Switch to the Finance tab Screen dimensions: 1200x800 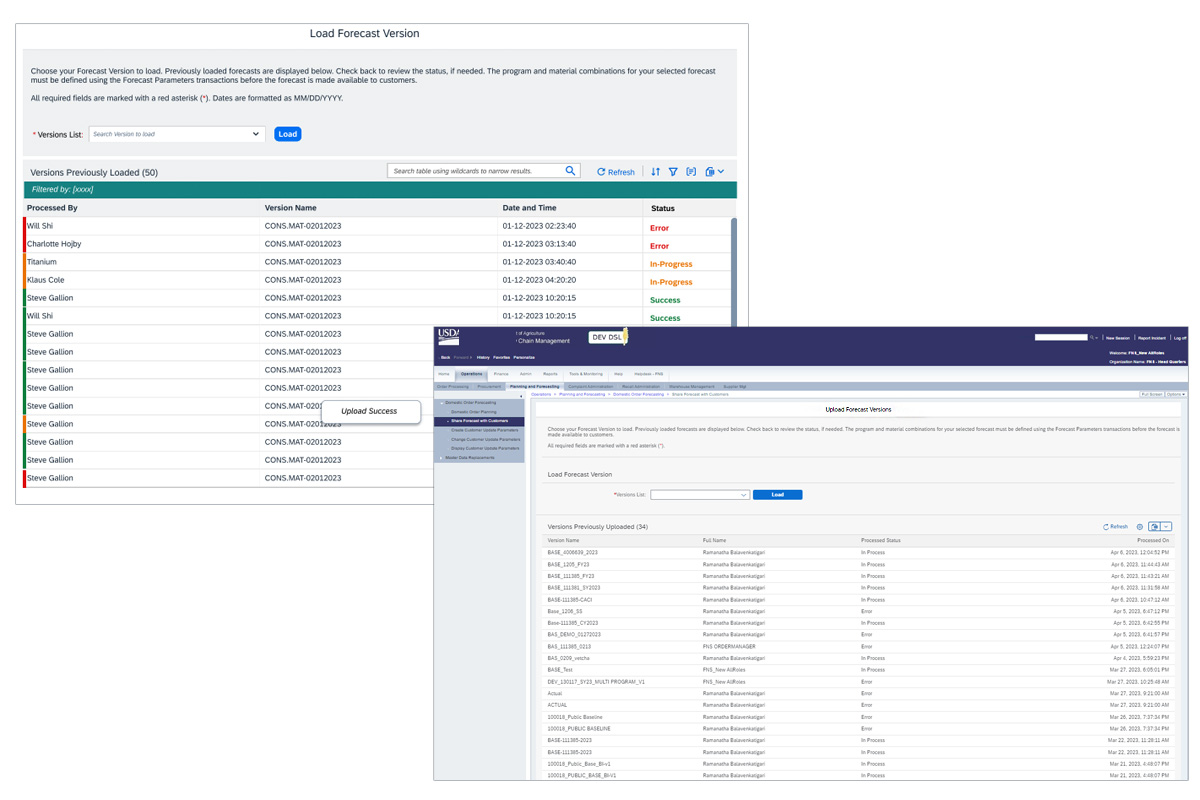pos(501,374)
